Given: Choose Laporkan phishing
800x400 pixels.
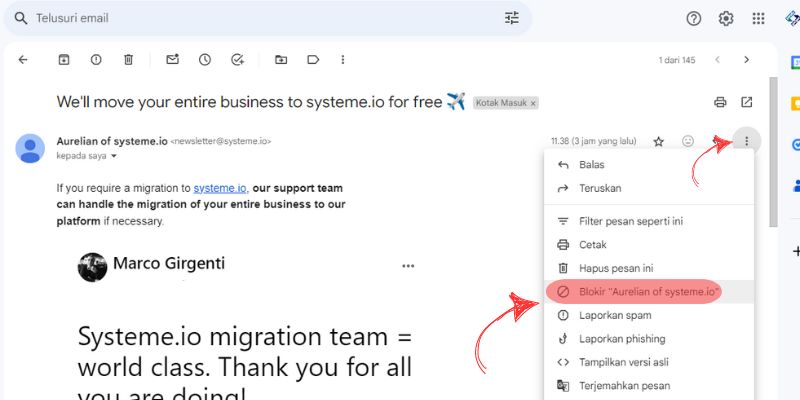Looking at the screenshot, I should click(x=649, y=339).
